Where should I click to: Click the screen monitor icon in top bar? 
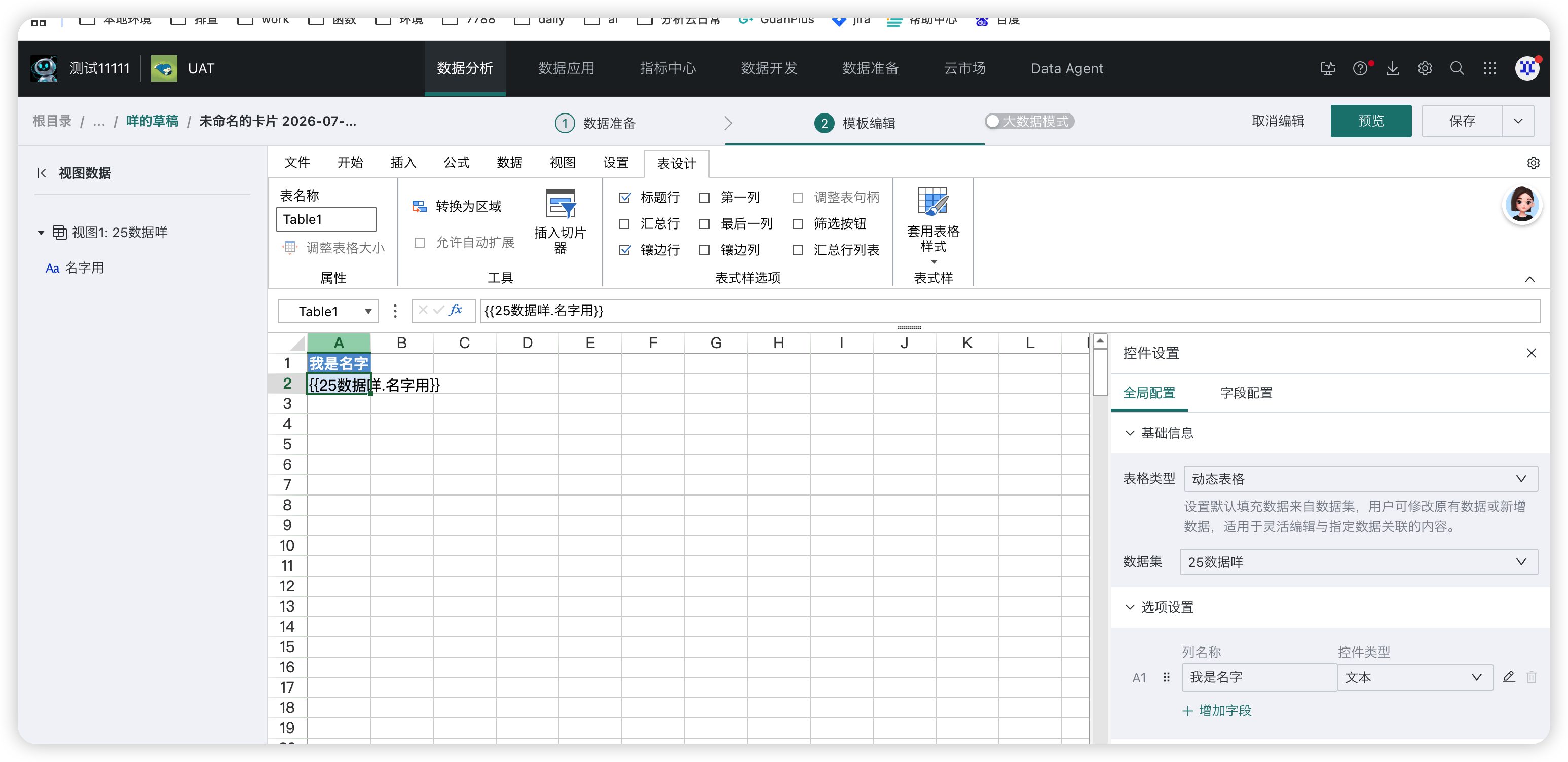coord(1328,69)
